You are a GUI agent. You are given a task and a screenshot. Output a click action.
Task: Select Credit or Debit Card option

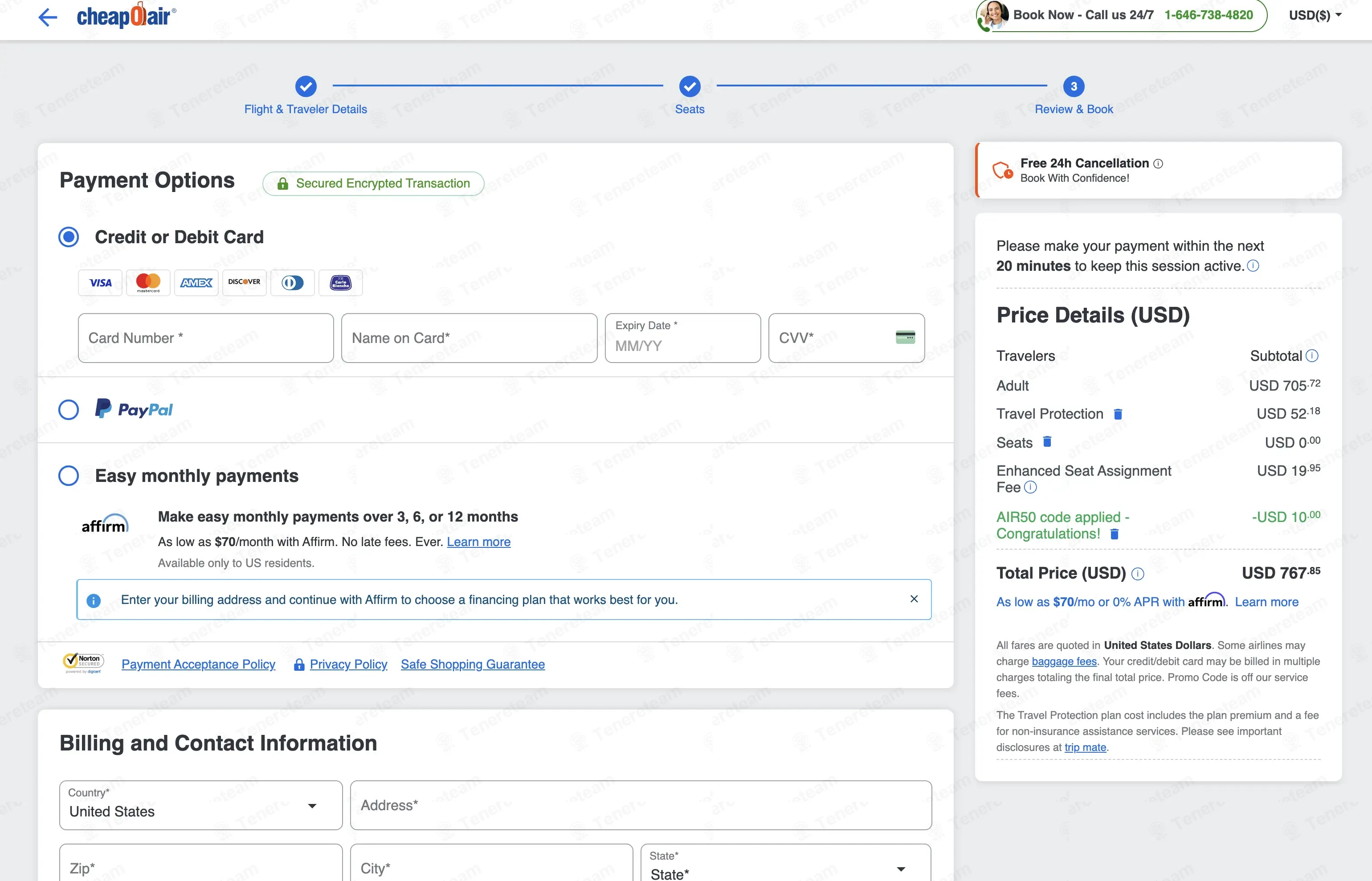point(69,237)
